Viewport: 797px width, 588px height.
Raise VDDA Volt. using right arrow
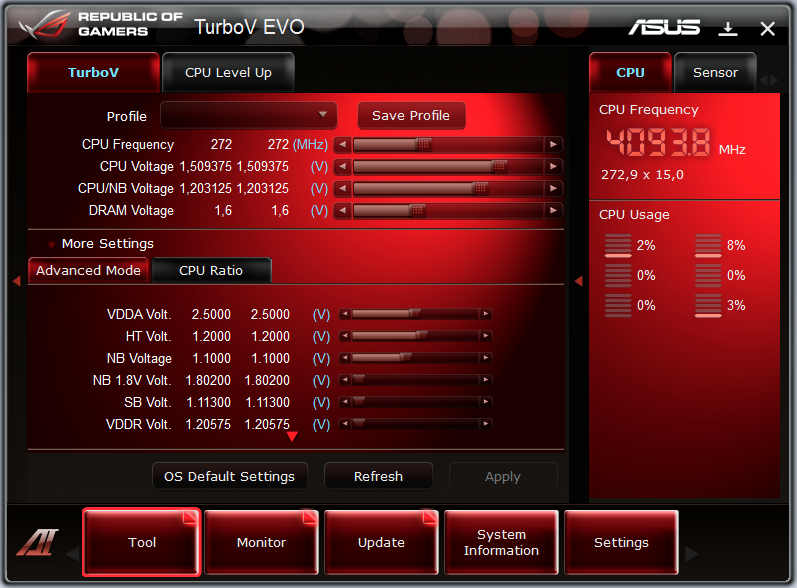click(x=486, y=314)
